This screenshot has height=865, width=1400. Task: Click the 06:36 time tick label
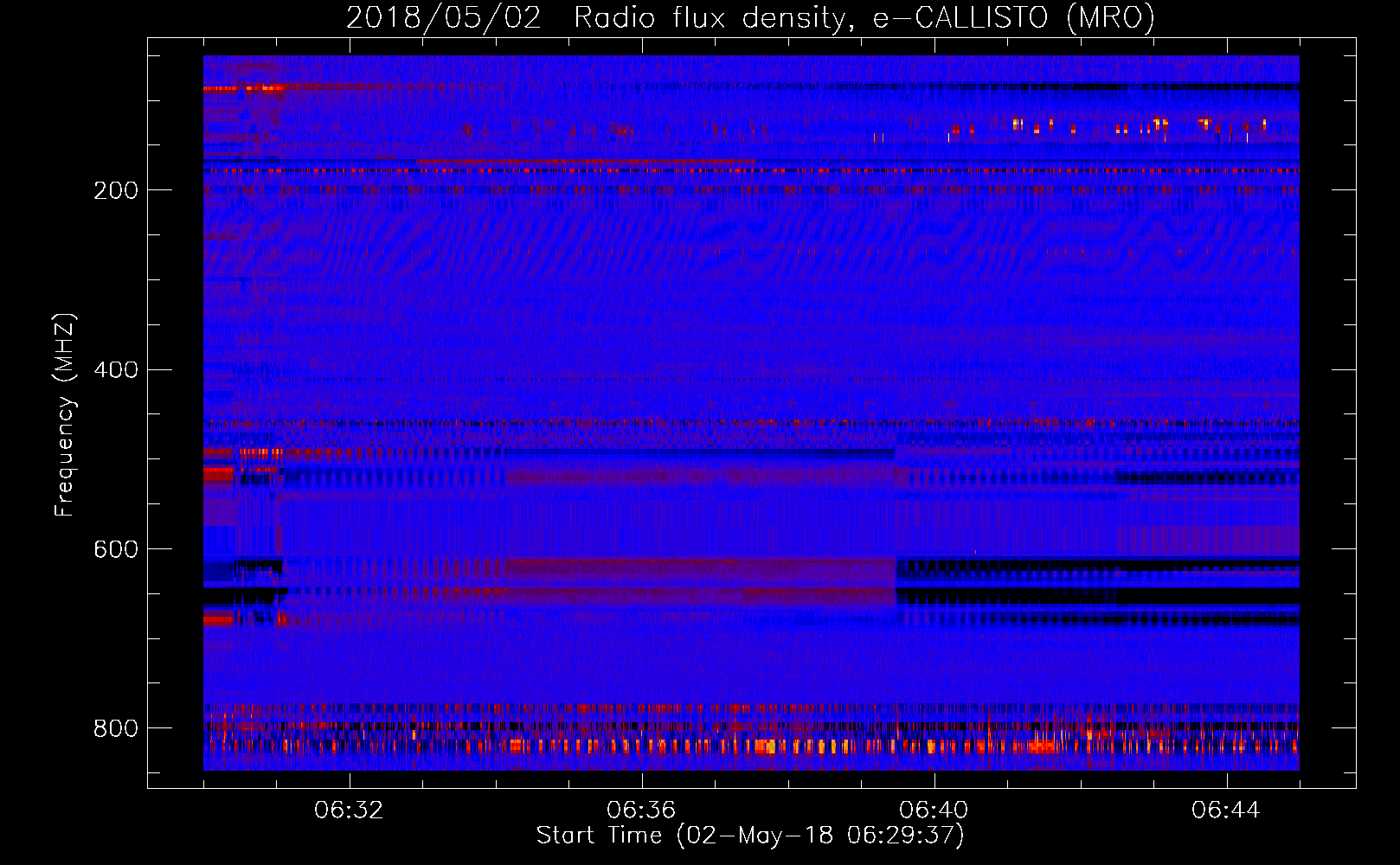pyautogui.click(x=641, y=811)
